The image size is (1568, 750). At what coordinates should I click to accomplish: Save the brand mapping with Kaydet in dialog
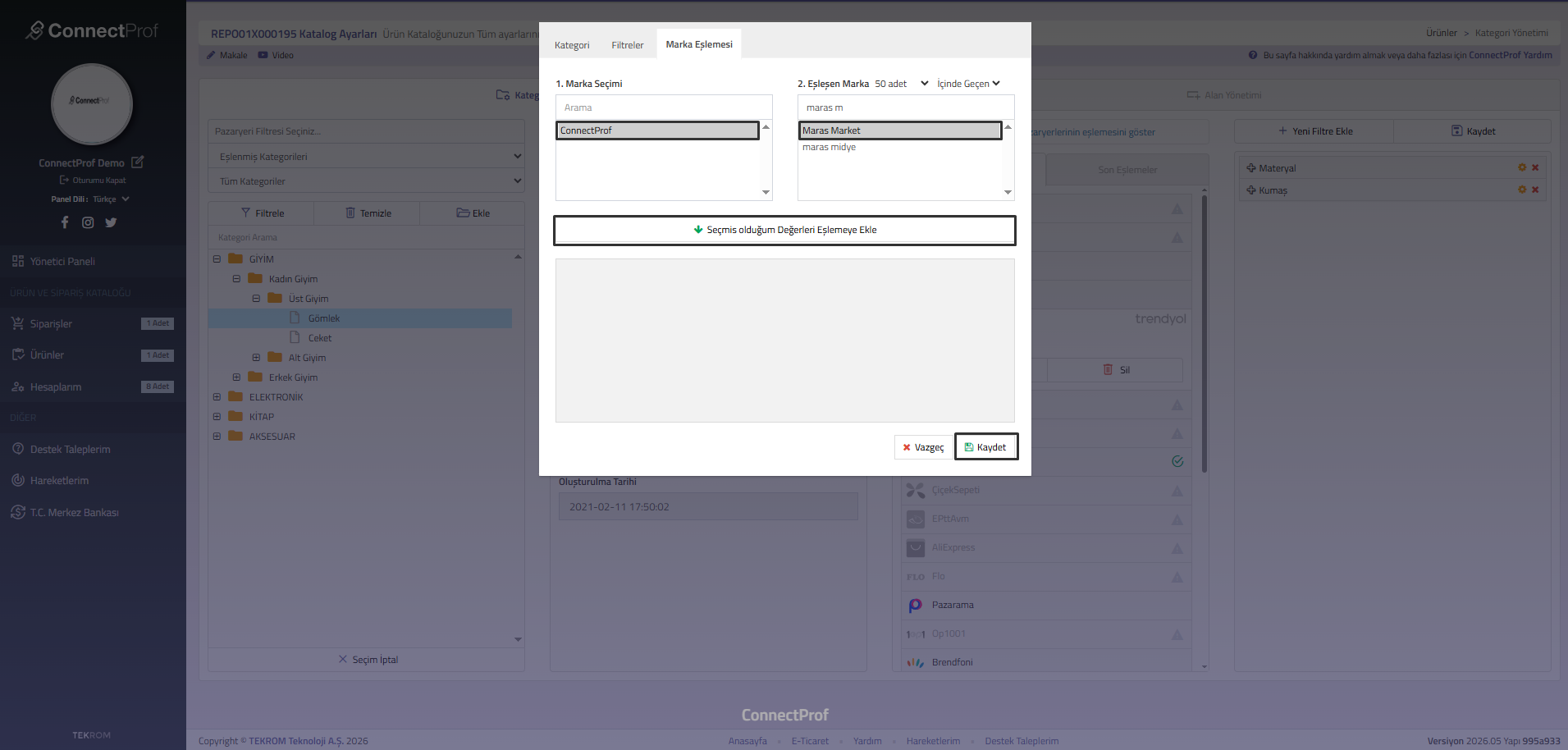[x=986, y=447]
